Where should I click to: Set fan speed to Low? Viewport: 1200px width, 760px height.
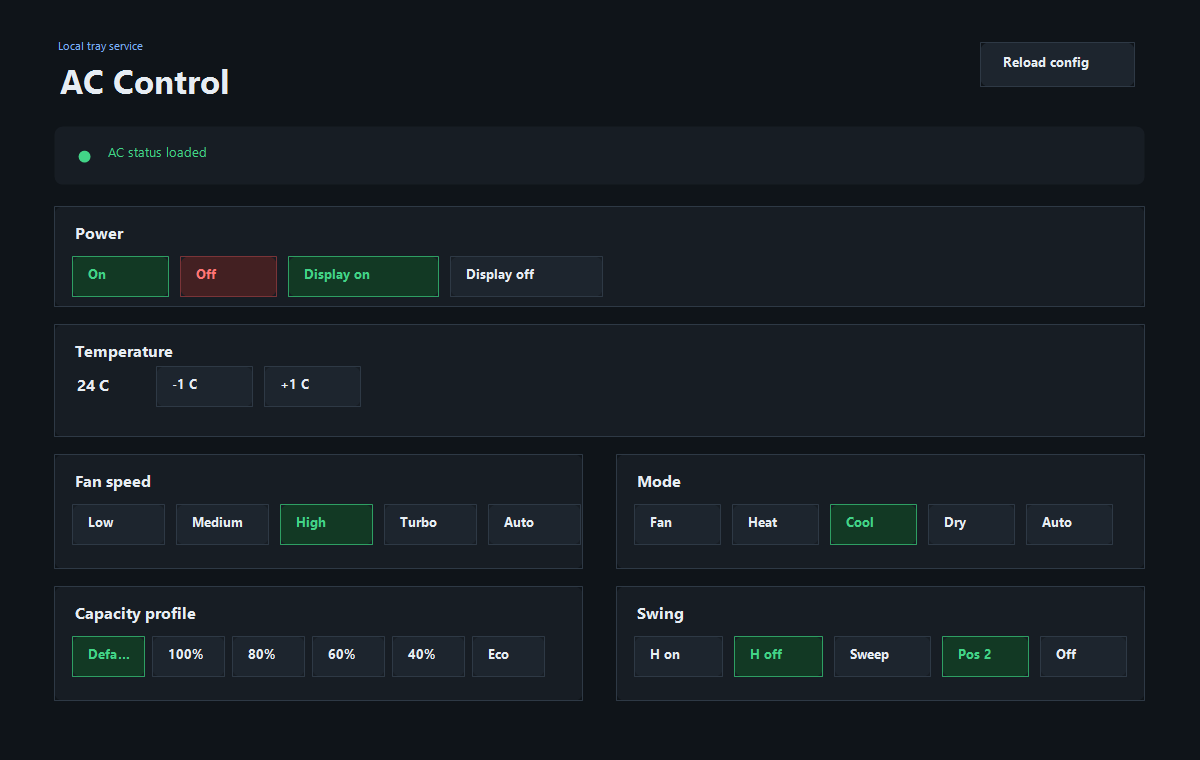pos(118,524)
